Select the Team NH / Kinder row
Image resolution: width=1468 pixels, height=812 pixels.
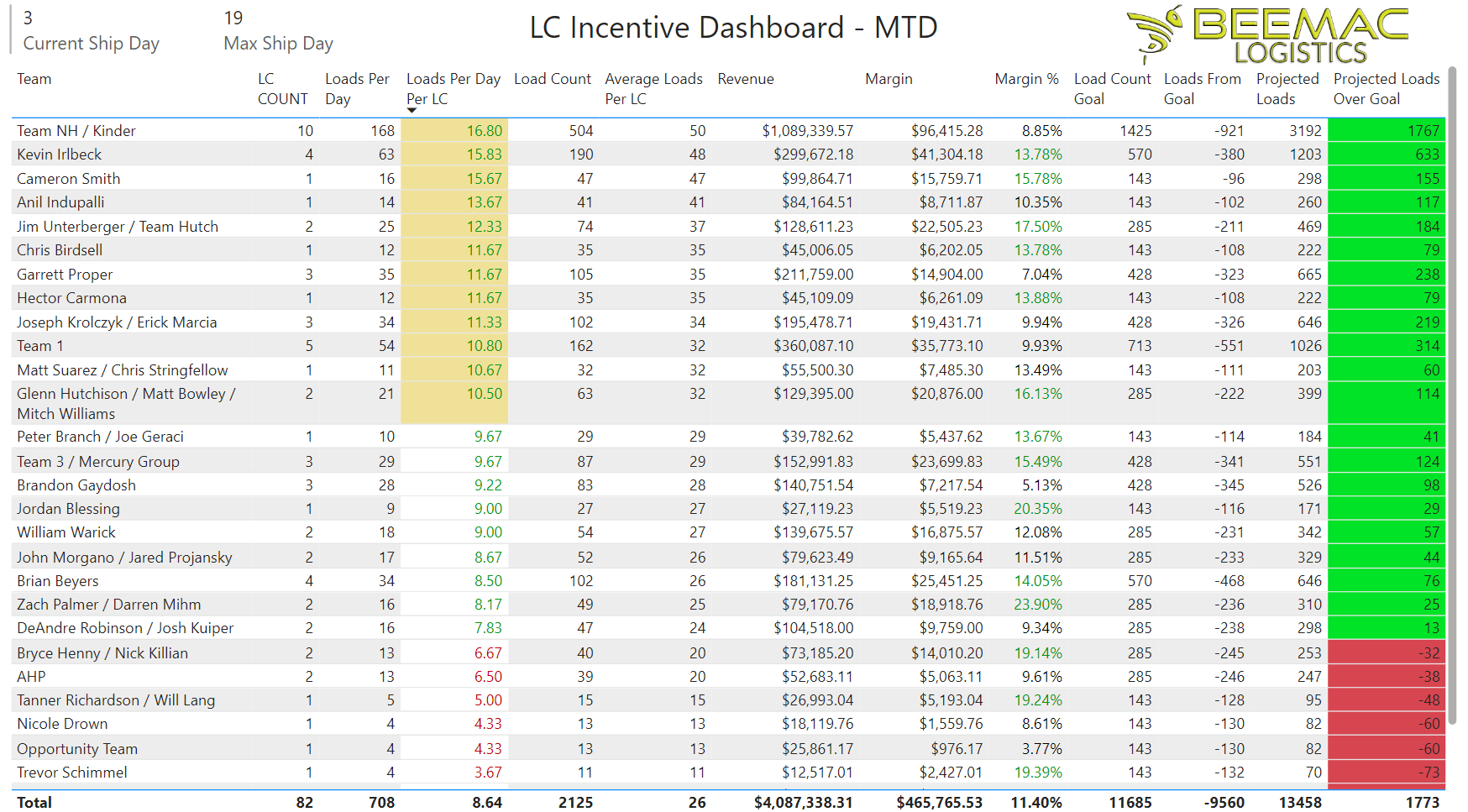tap(728, 131)
